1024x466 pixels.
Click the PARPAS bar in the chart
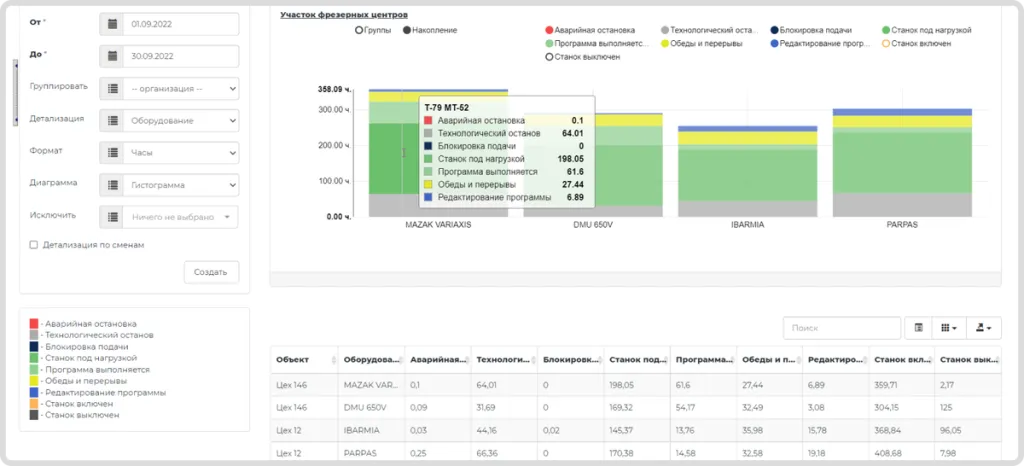click(x=903, y=163)
